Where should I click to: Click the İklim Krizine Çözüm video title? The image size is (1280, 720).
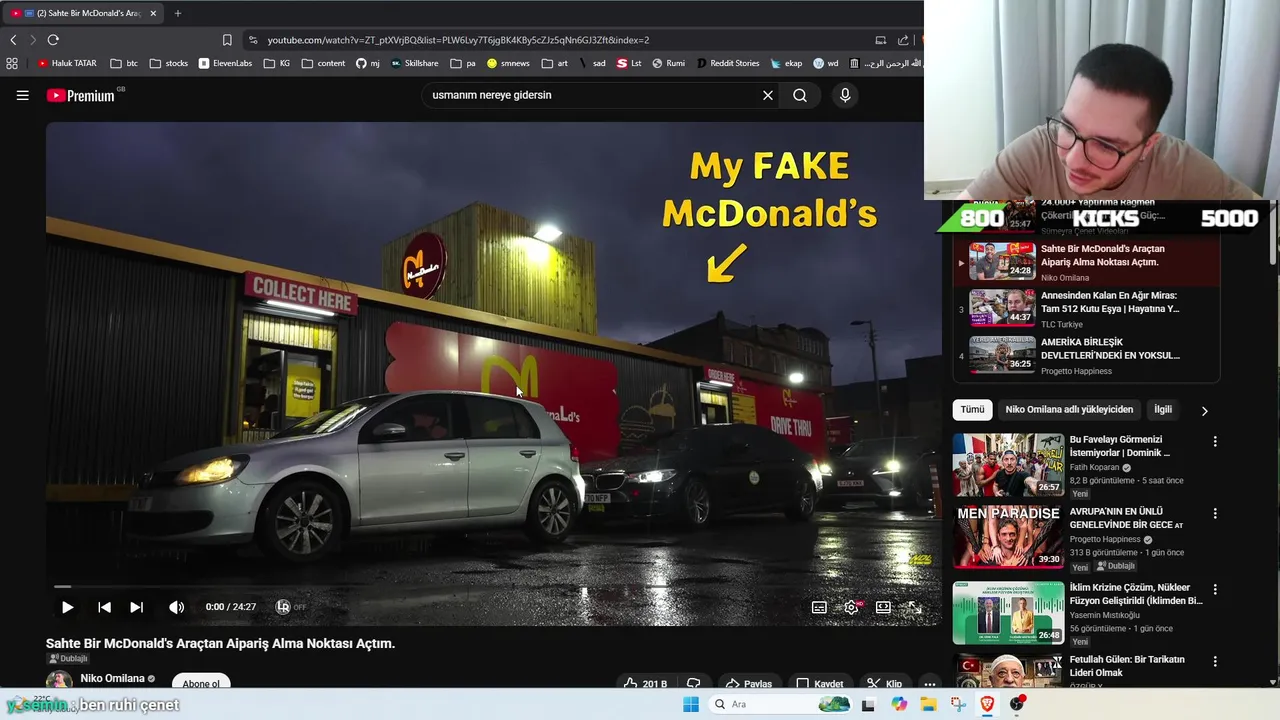(1136, 594)
